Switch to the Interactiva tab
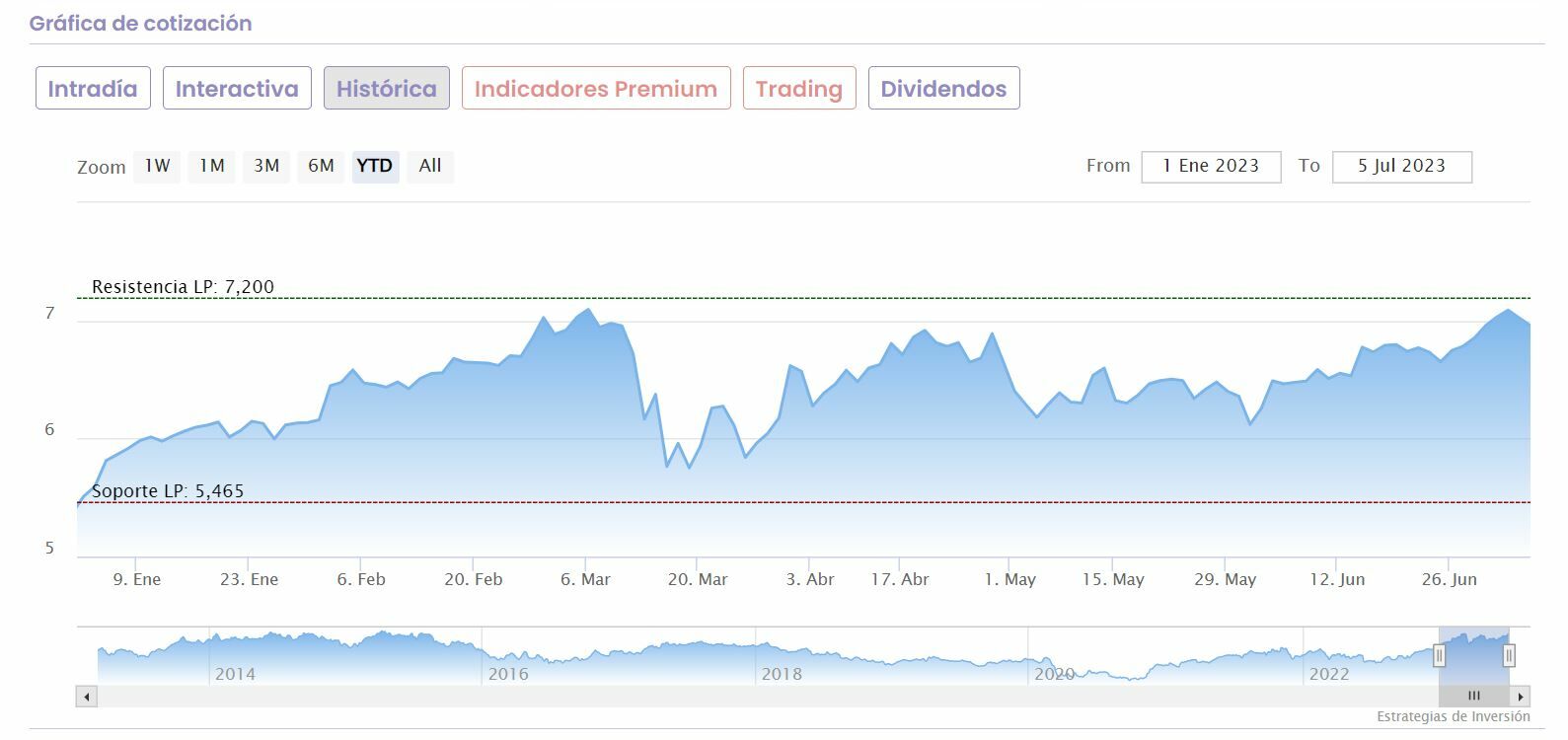 [x=237, y=89]
